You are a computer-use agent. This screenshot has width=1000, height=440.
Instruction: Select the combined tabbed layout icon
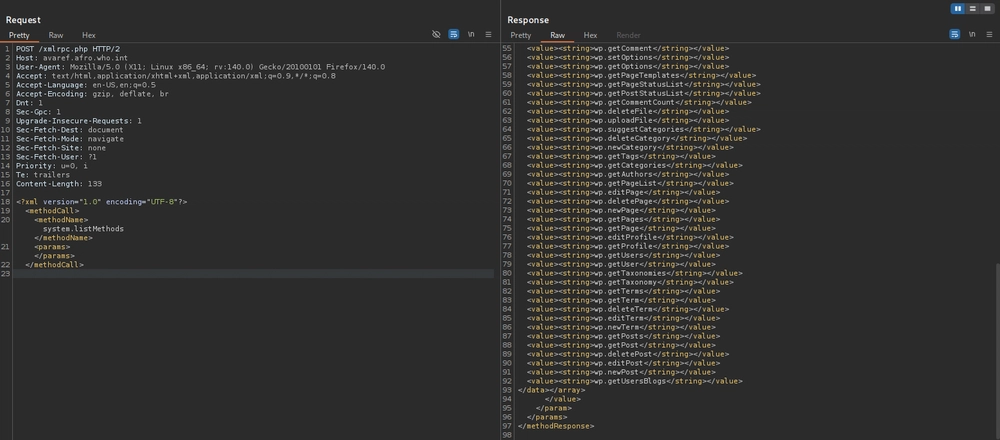click(987, 8)
